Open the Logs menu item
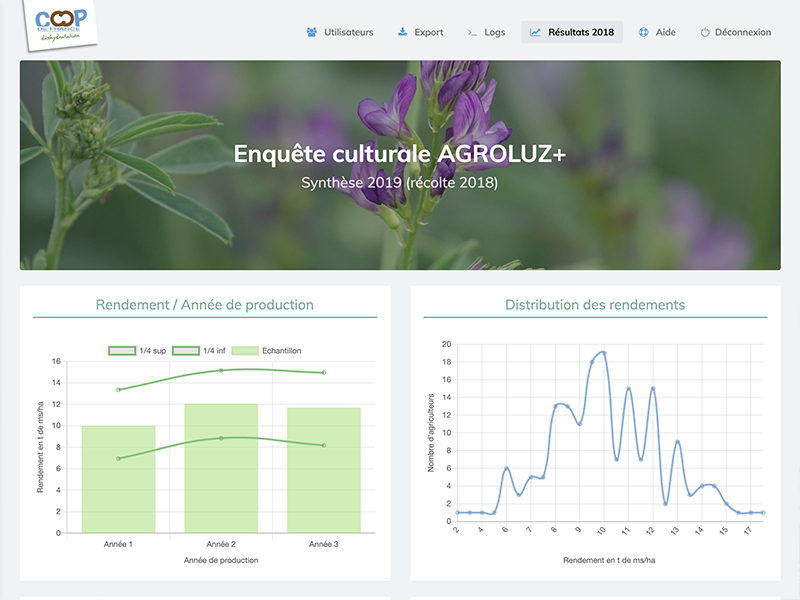Screen dimensions: 800x600 point(486,32)
